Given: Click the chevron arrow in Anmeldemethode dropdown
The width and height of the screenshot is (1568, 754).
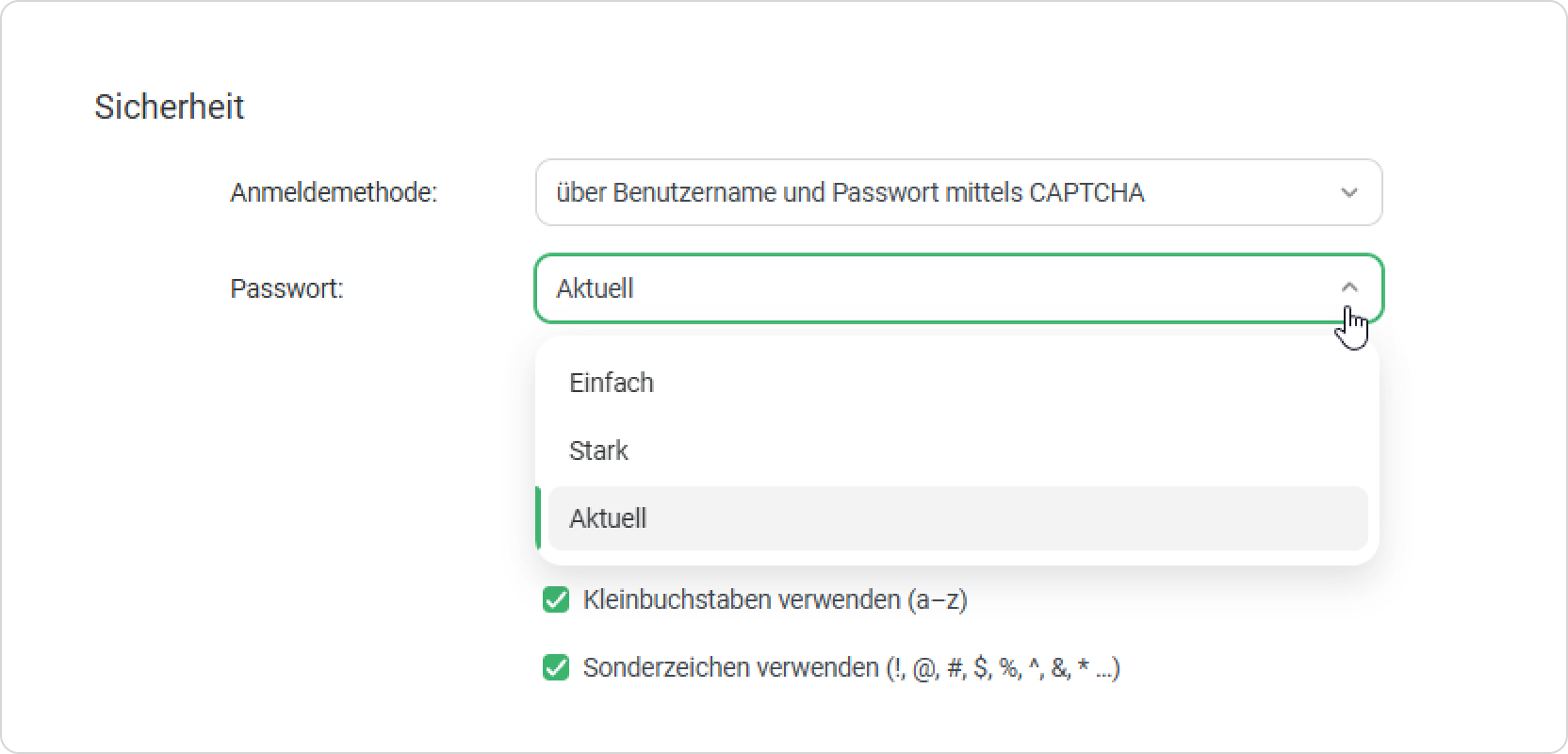Looking at the screenshot, I should click(1349, 192).
